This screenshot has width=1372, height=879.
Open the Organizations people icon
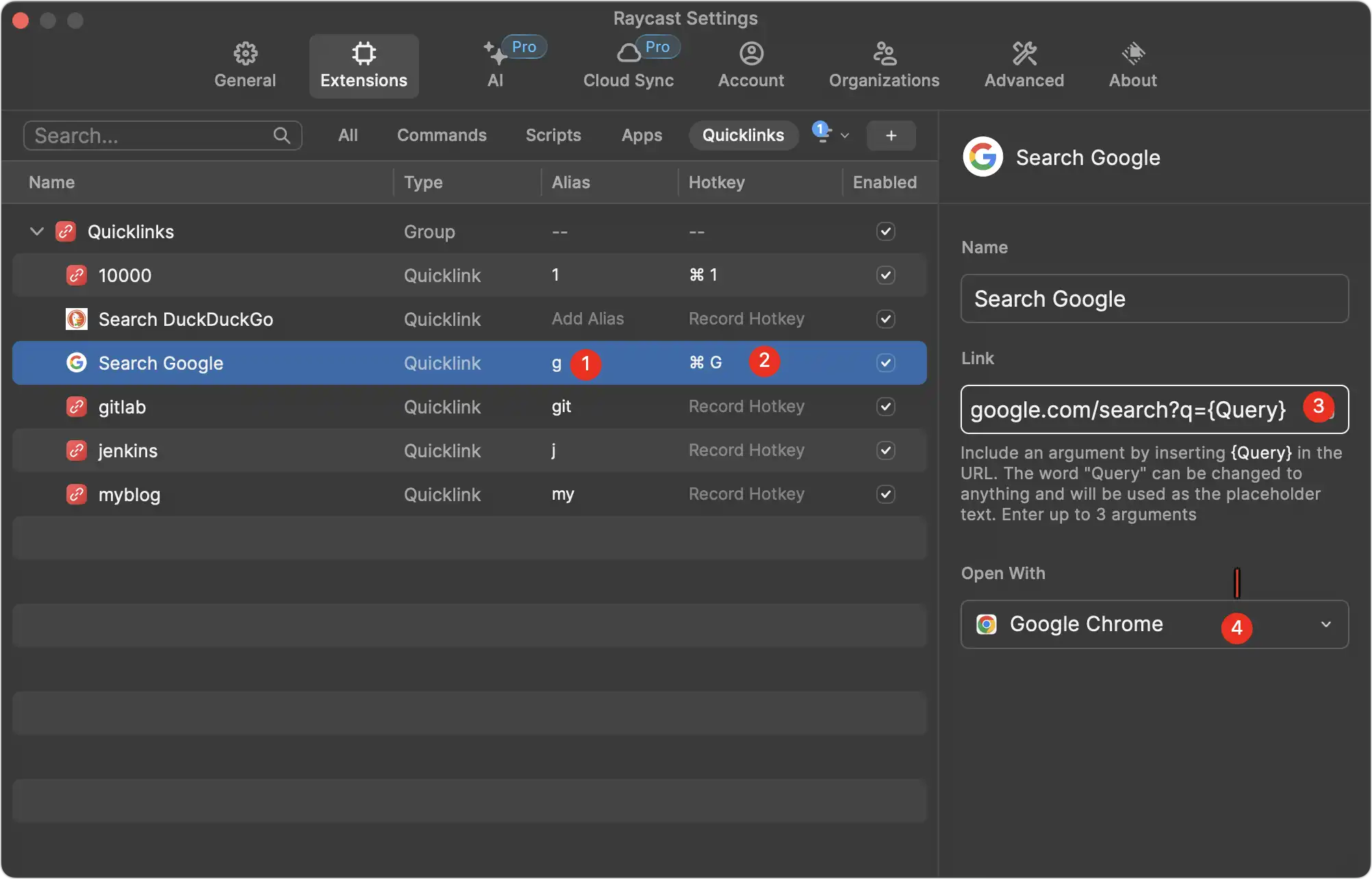[884, 53]
